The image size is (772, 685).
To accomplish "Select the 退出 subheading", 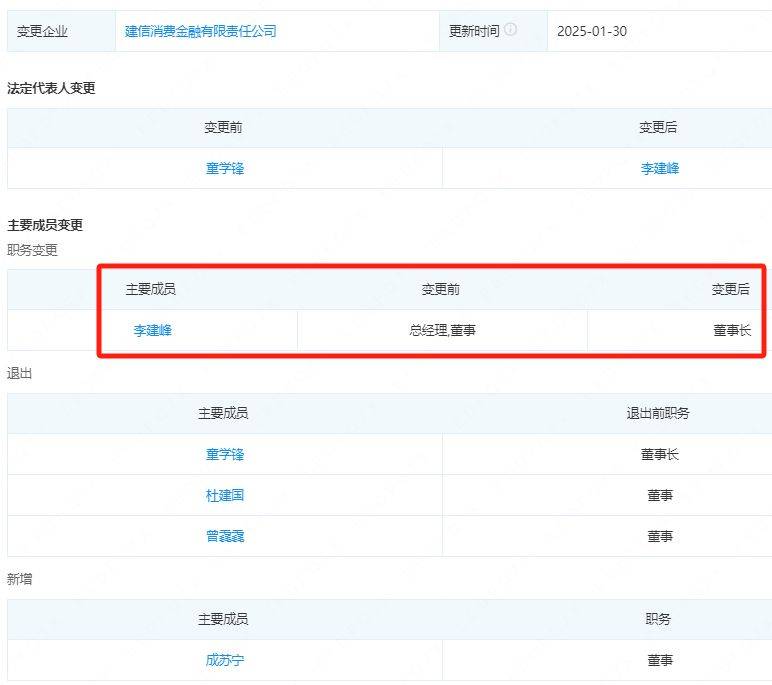I will [20, 373].
